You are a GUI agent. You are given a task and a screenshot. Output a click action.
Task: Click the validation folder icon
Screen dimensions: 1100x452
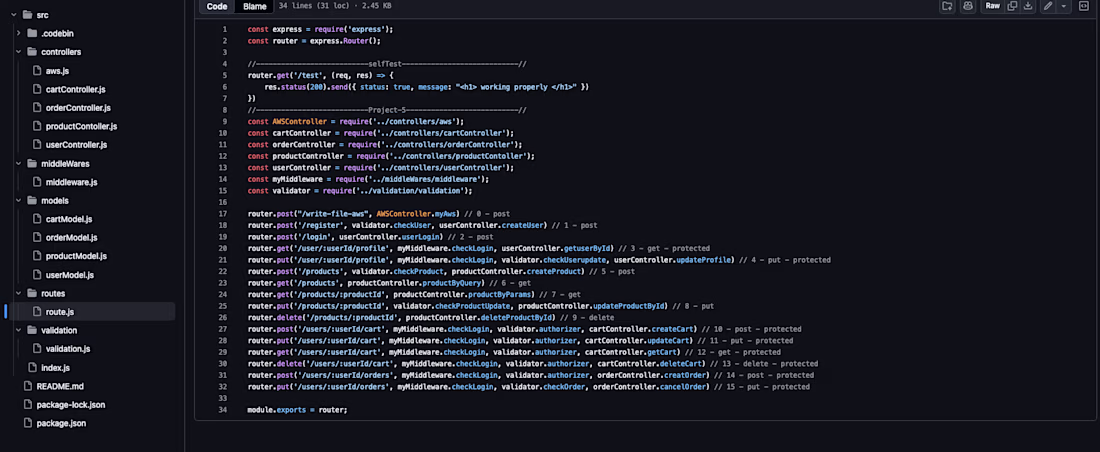[x=32, y=330]
